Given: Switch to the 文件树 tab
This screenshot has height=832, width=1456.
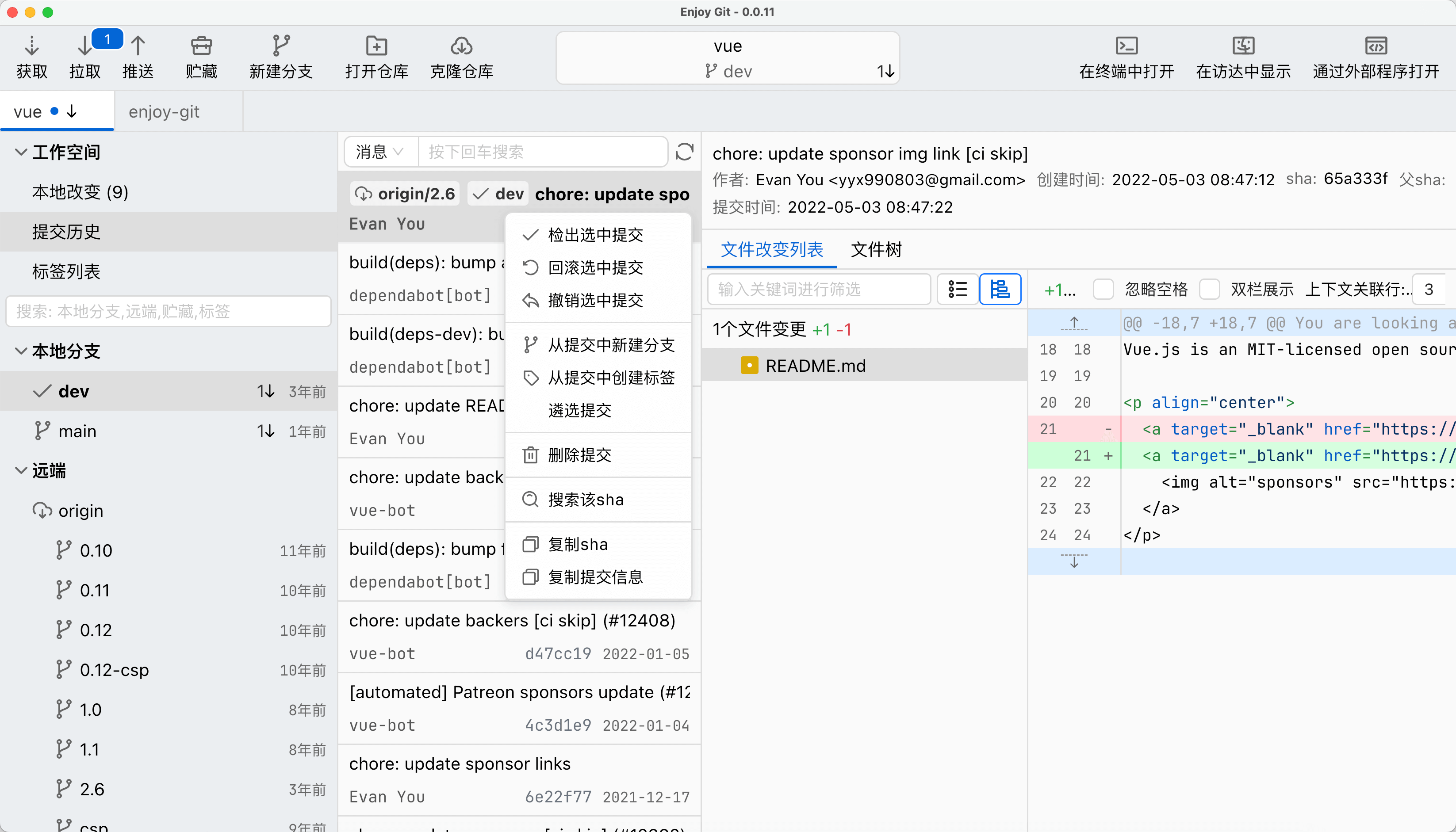Looking at the screenshot, I should [x=876, y=250].
